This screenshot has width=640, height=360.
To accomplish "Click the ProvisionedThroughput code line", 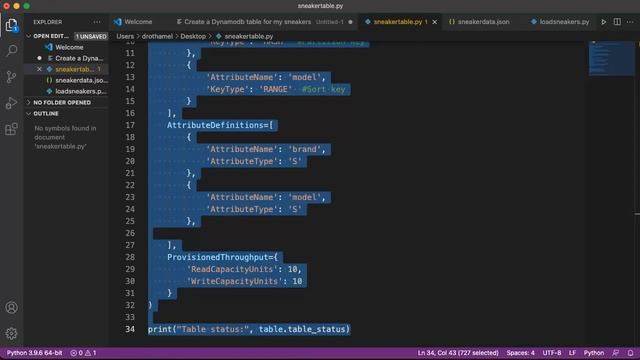I will (x=222, y=257).
